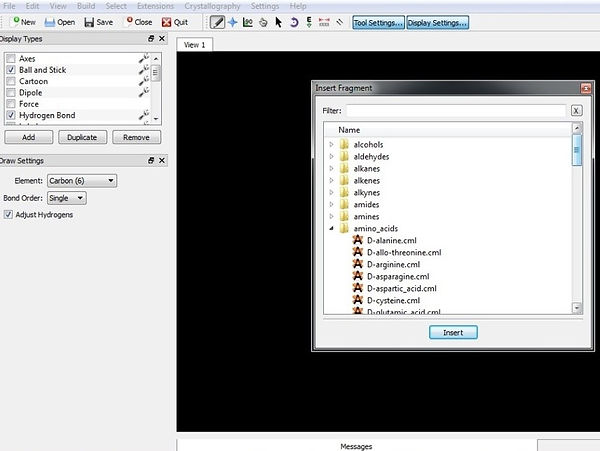The height and width of the screenshot is (451, 600).
Task: Clear the fragment filter with X
Action: (x=576, y=111)
